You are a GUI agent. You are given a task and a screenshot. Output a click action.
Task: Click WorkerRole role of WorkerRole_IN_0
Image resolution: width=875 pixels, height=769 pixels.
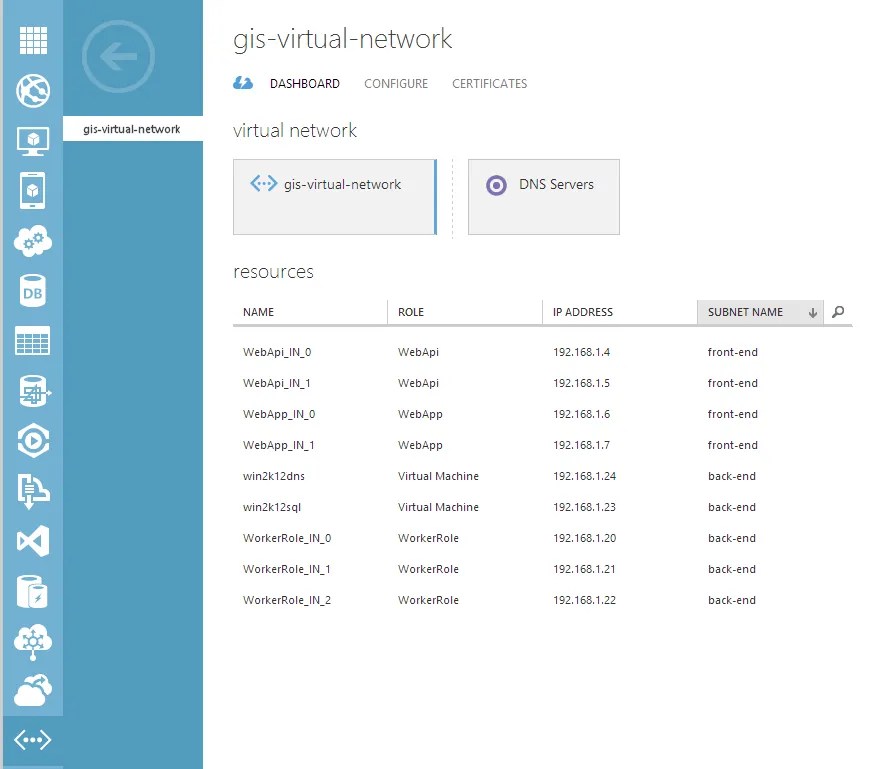[x=428, y=538]
